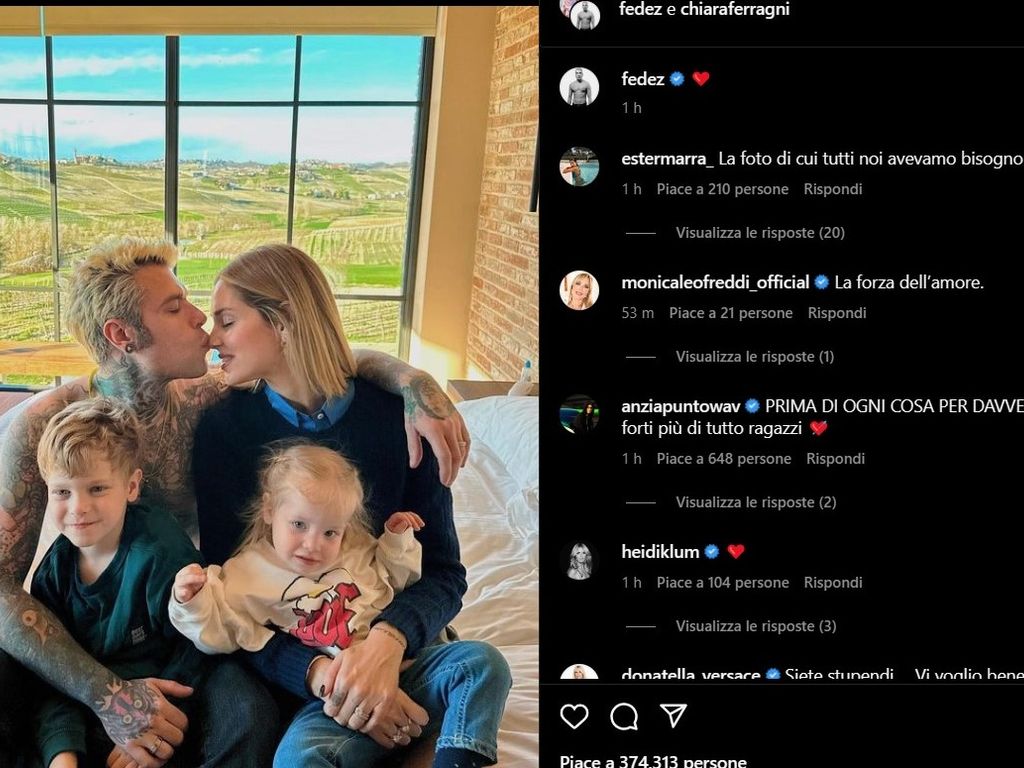
Task: Open anziapuntowav profile avatar
Action: pos(579,414)
